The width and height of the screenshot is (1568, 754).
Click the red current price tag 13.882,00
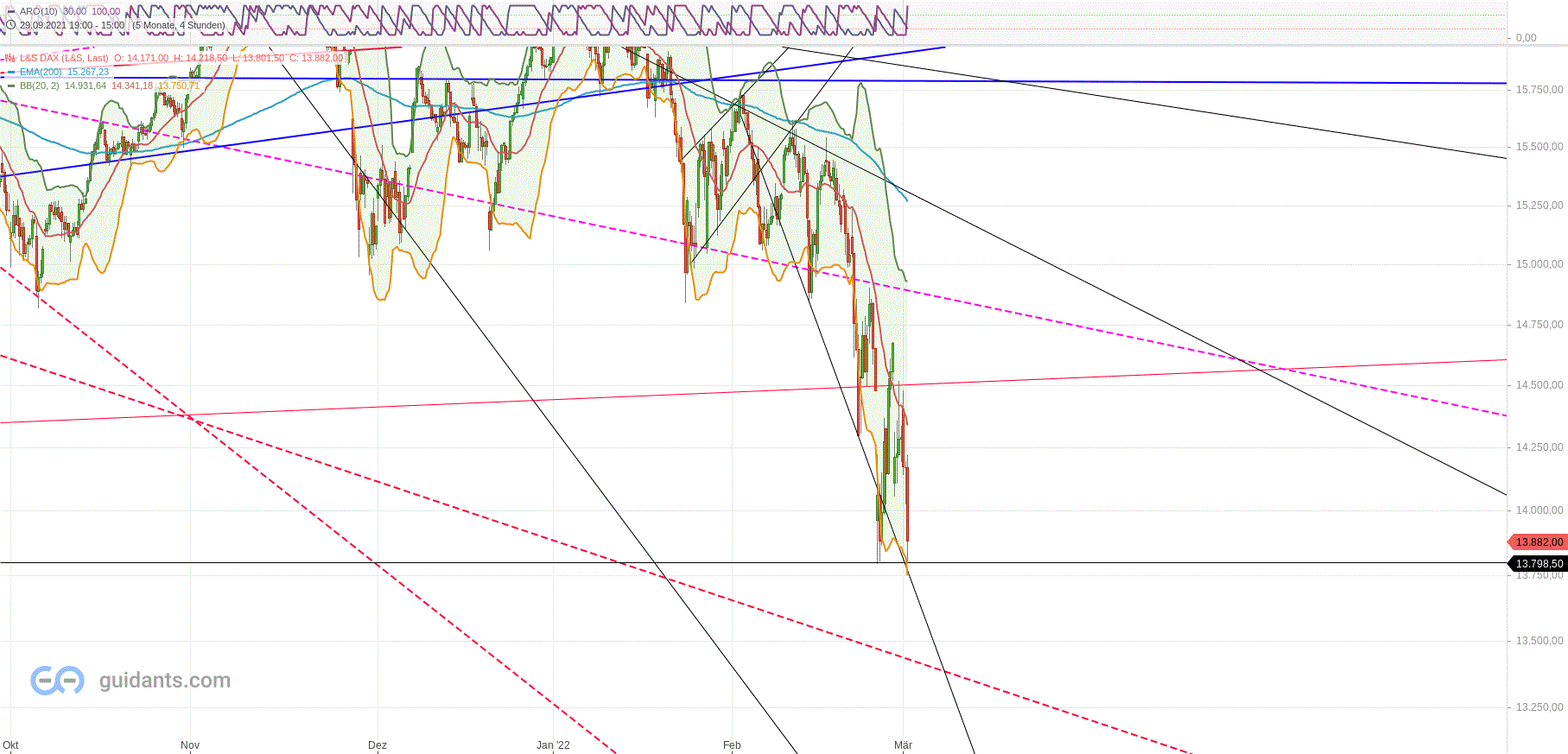pyautogui.click(x=1538, y=542)
